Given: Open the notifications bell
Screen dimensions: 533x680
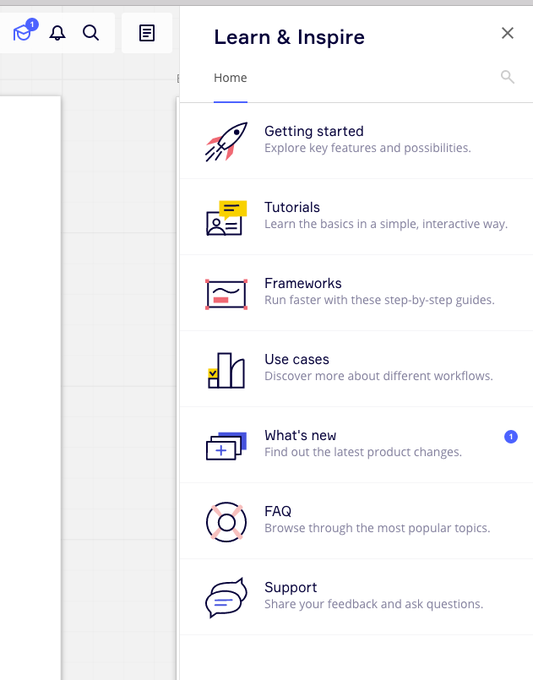Looking at the screenshot, I should [57, 33].
